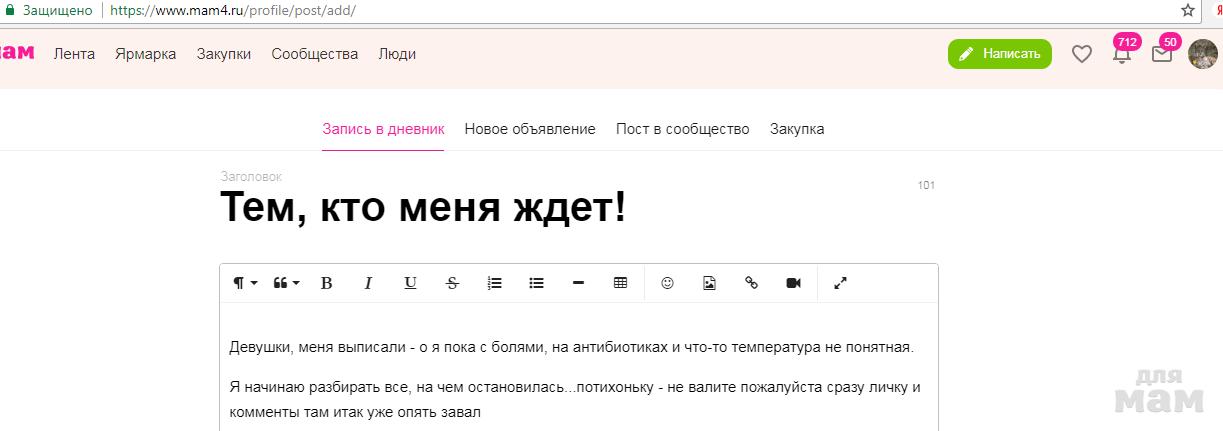Open blockquote style dropdown
This screenshot has width=1223, height=431.
tap(286, 283)
